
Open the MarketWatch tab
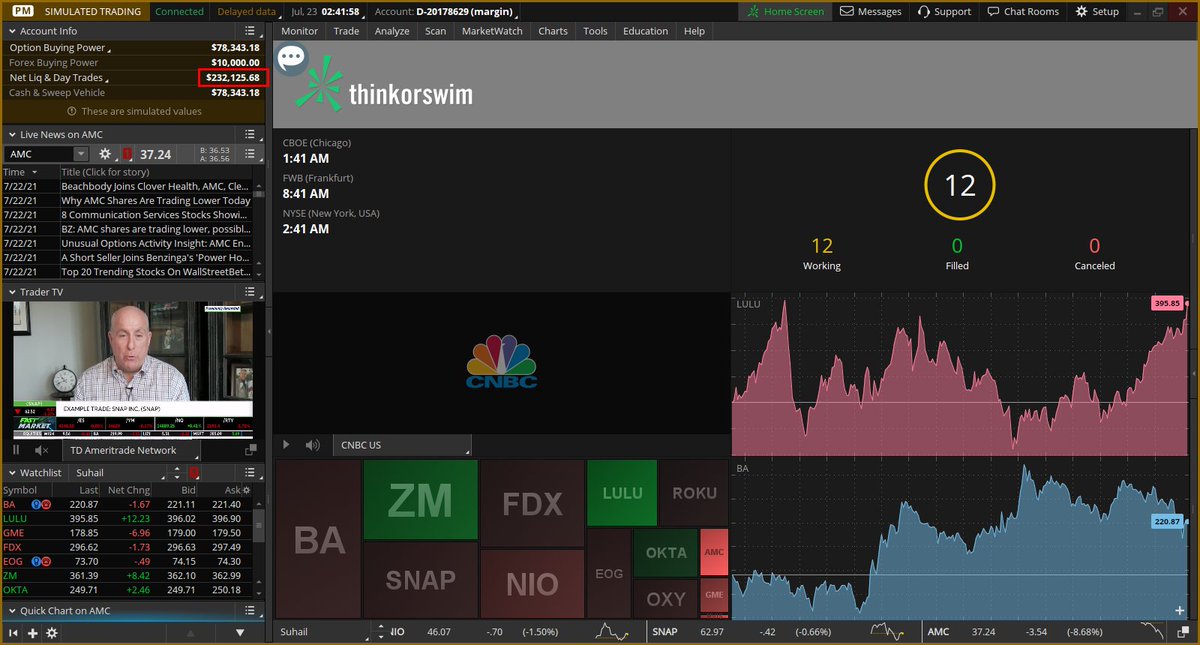[x=492, y=31]
